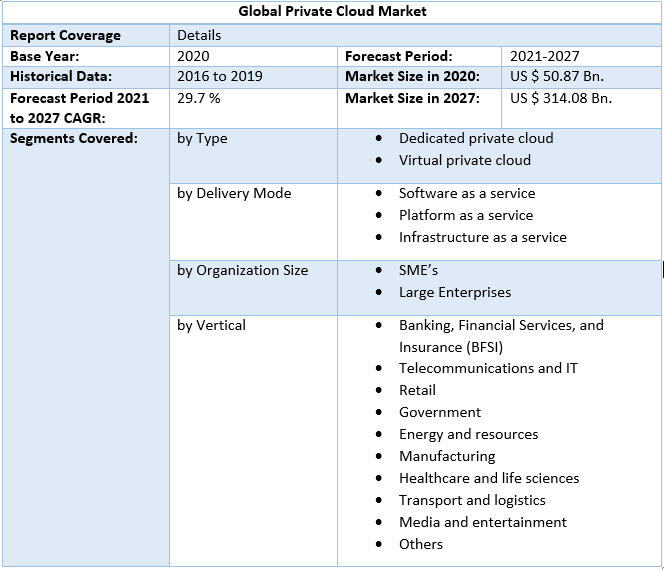Click the US $ 314.08 Bn. value
The image size is (664, 570).
[560, 98]
